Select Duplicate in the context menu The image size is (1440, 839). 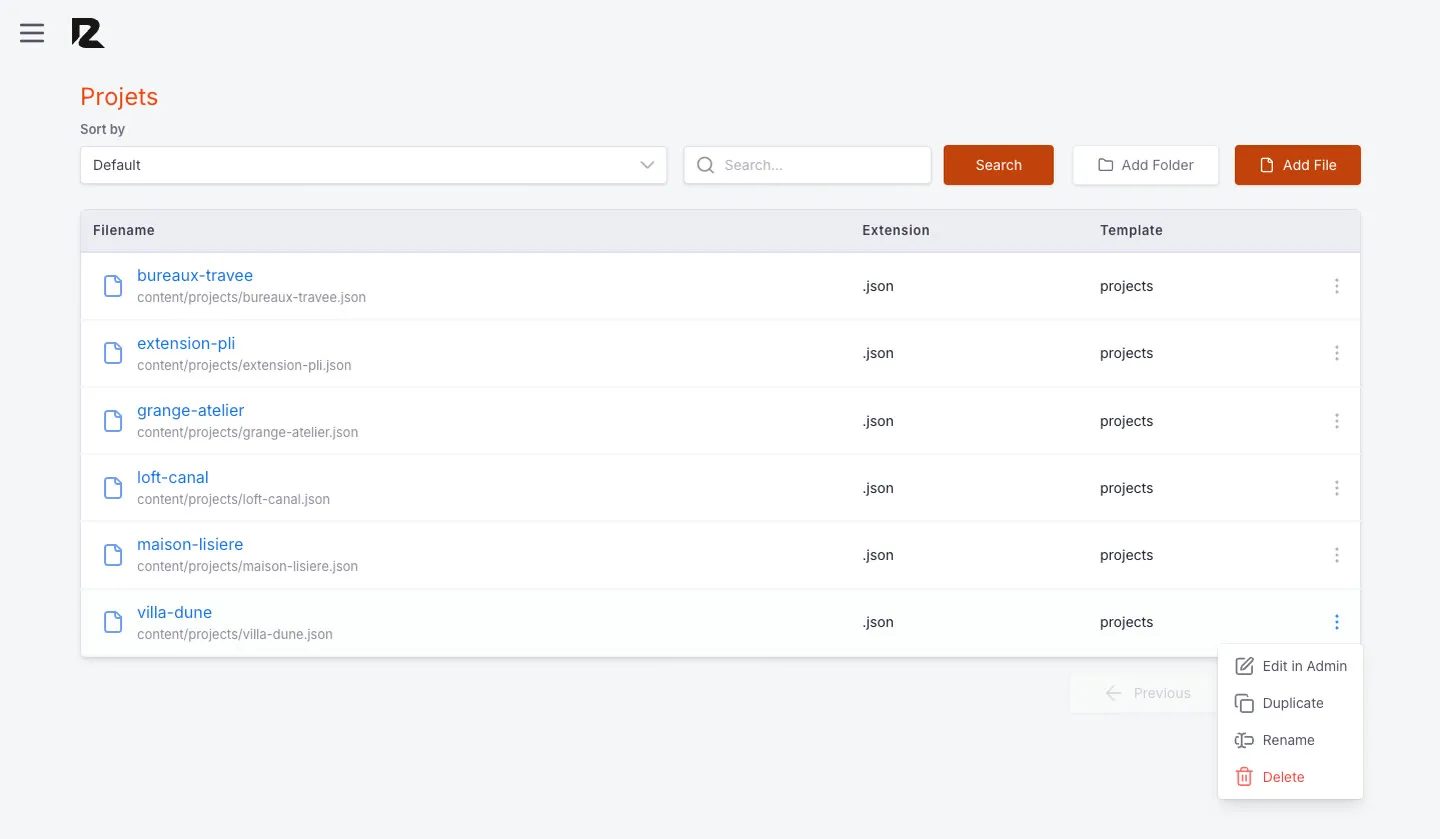1290,703
